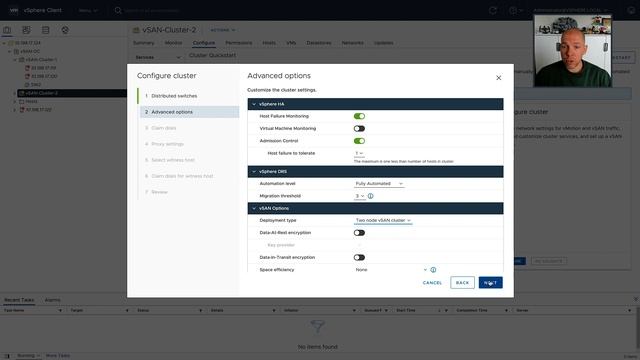Viewport: 640px width, 360px height.
Task: Select vSAN-Cluster-1 in inventory tree
Action: (41, 60)
